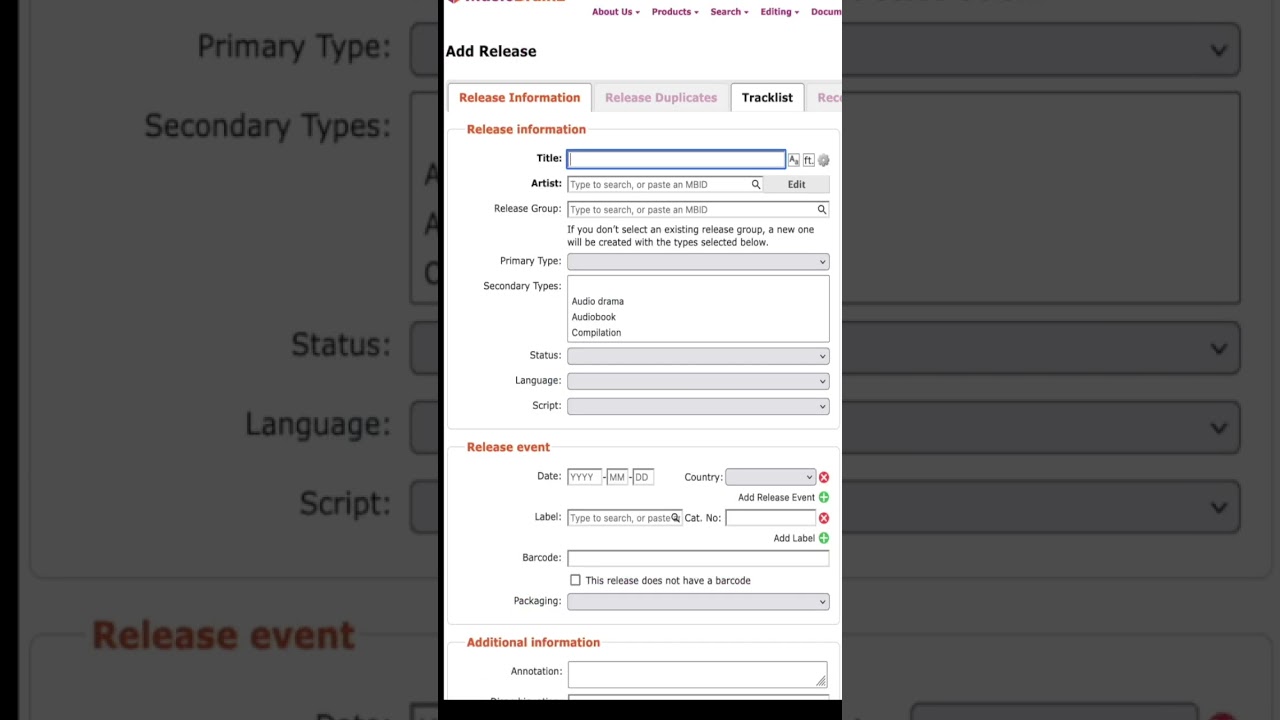Click the magnifier in the Release Group field
Image resolution: width=1280 pixels, height=720 pixels.
[x=822, y=210]
